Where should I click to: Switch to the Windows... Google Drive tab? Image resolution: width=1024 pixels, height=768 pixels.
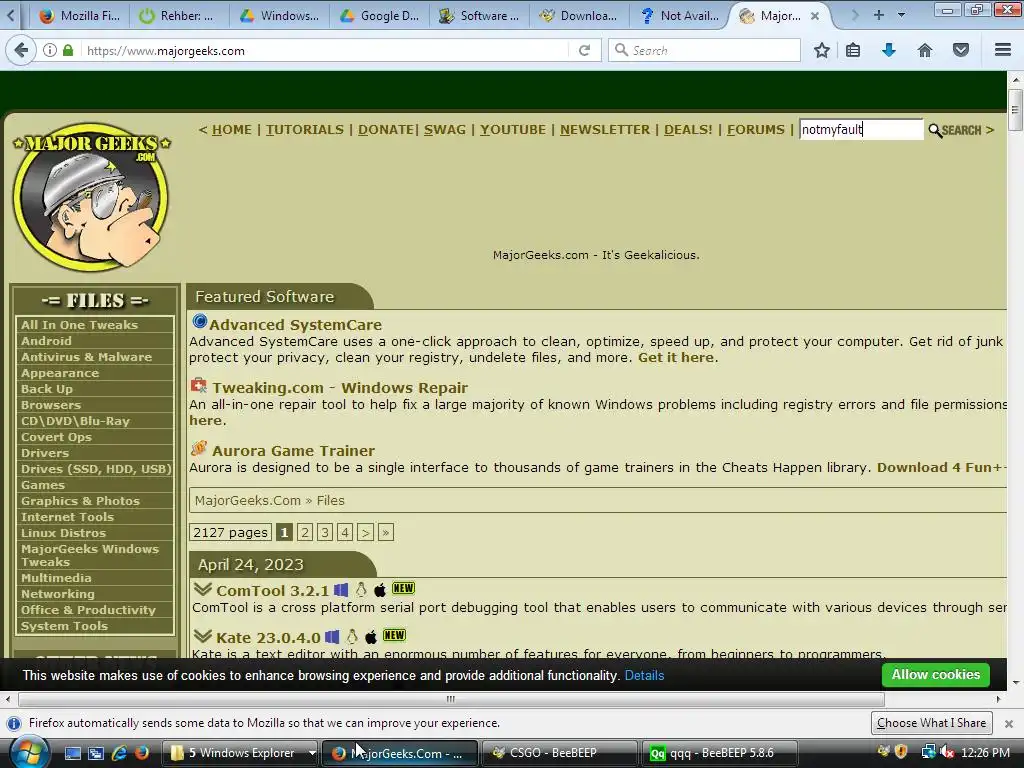click(x=279, y=16)
